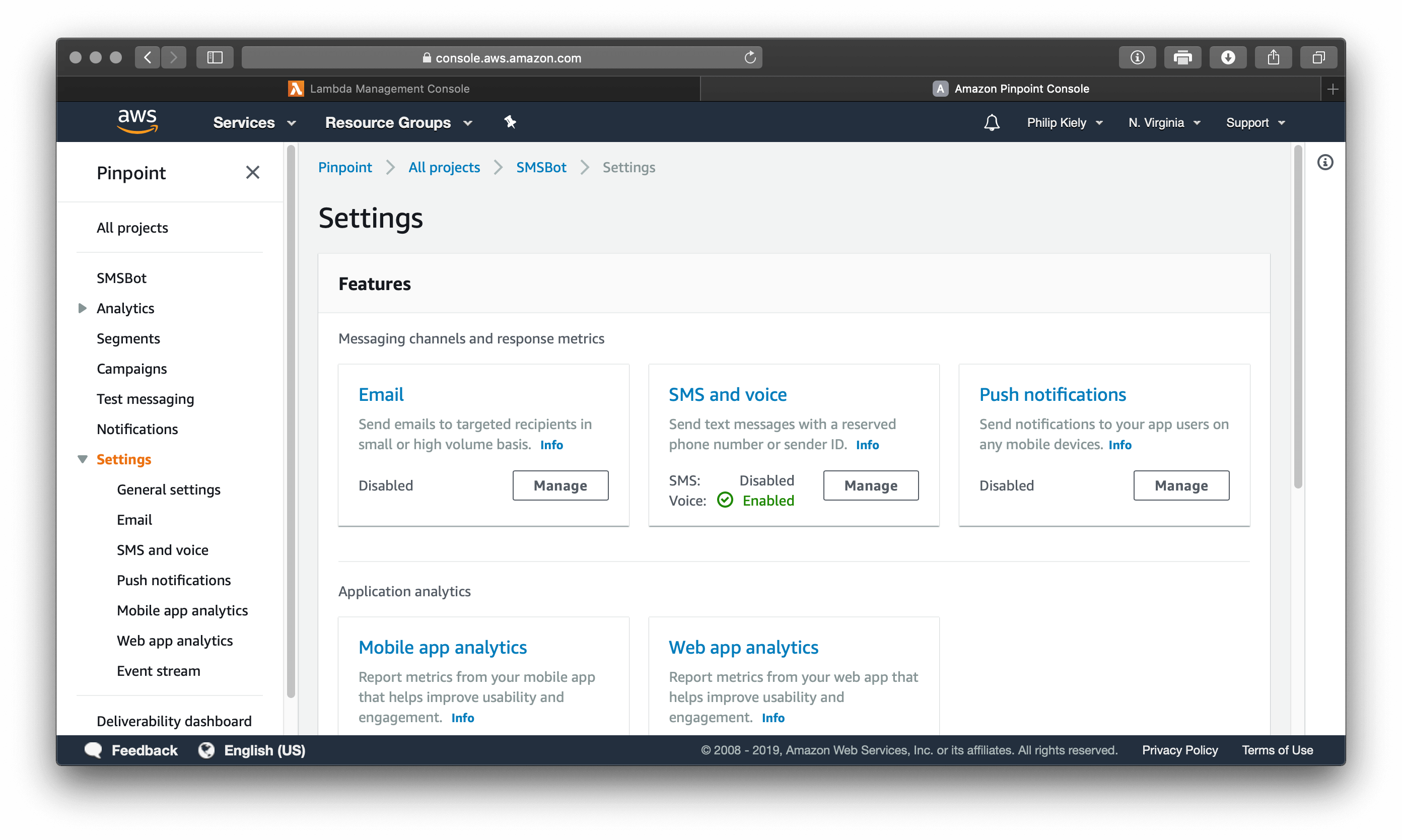The height and width of the screenshot is (840, 1402).
Task: Open the Mobile app analytics card title
Action: click(443, 647)
